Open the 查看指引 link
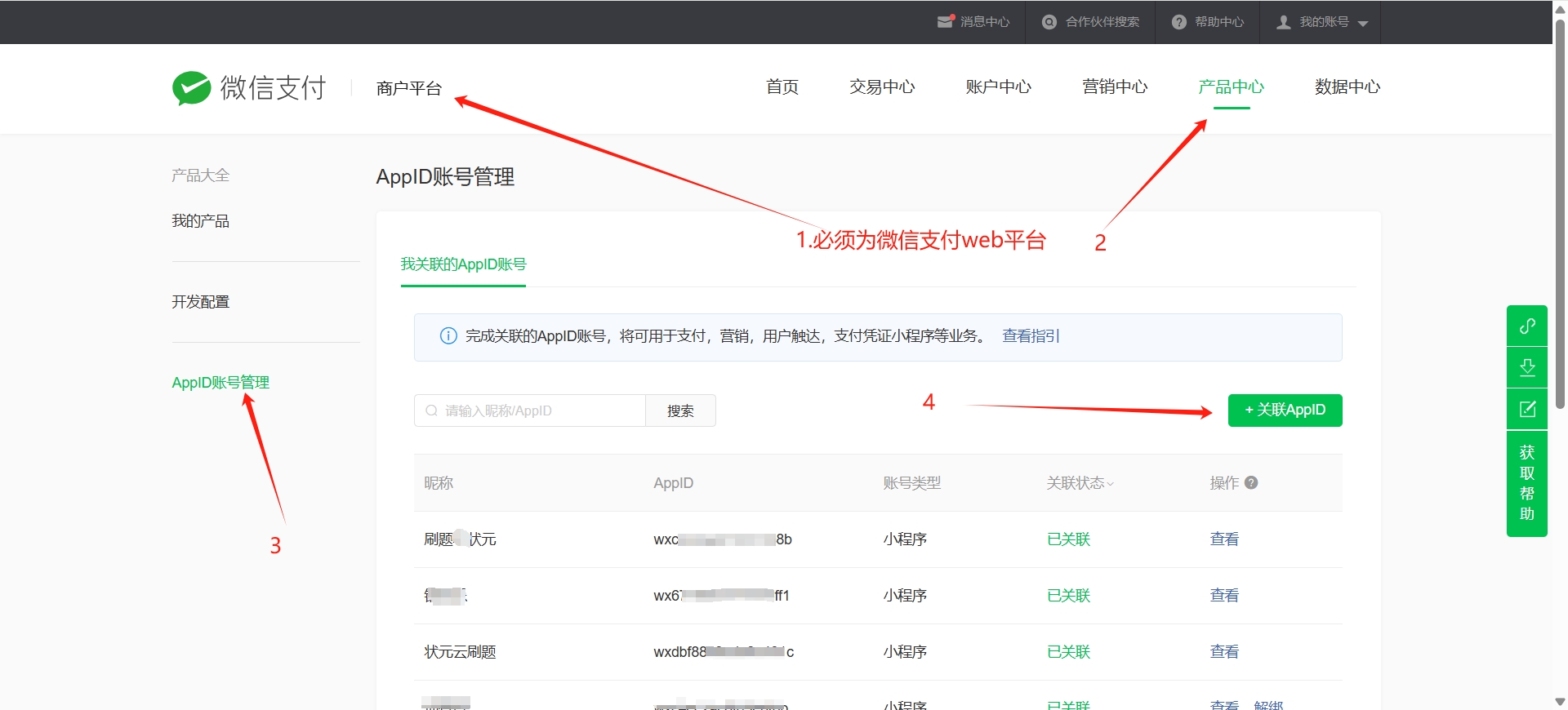Viewport: 1568px width, 710px height. pyautogui.click(x=1031, y=336)
